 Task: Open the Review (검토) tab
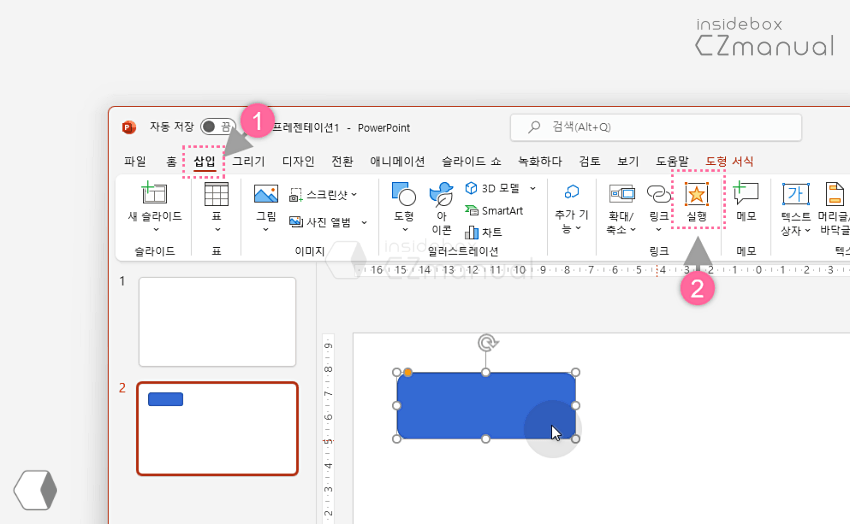click(x=589, y=161)
